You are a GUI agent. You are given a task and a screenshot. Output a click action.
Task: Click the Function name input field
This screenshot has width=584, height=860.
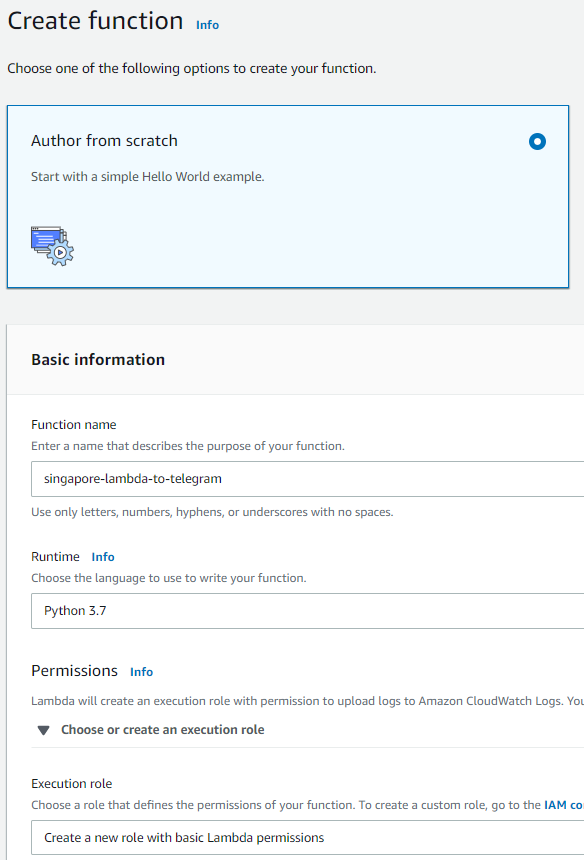coord(307,479)
